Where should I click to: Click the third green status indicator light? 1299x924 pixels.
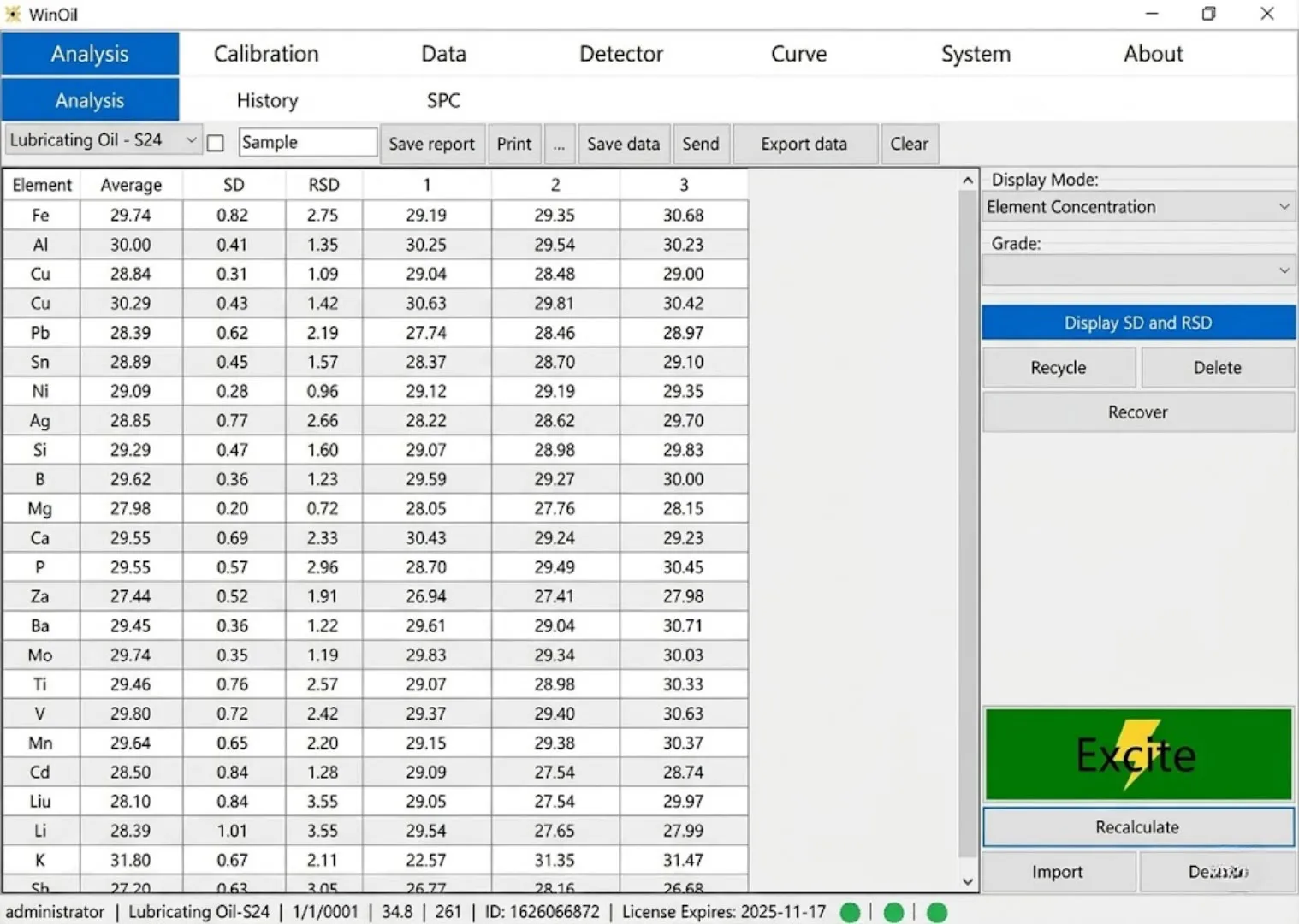tap(937, 912)
